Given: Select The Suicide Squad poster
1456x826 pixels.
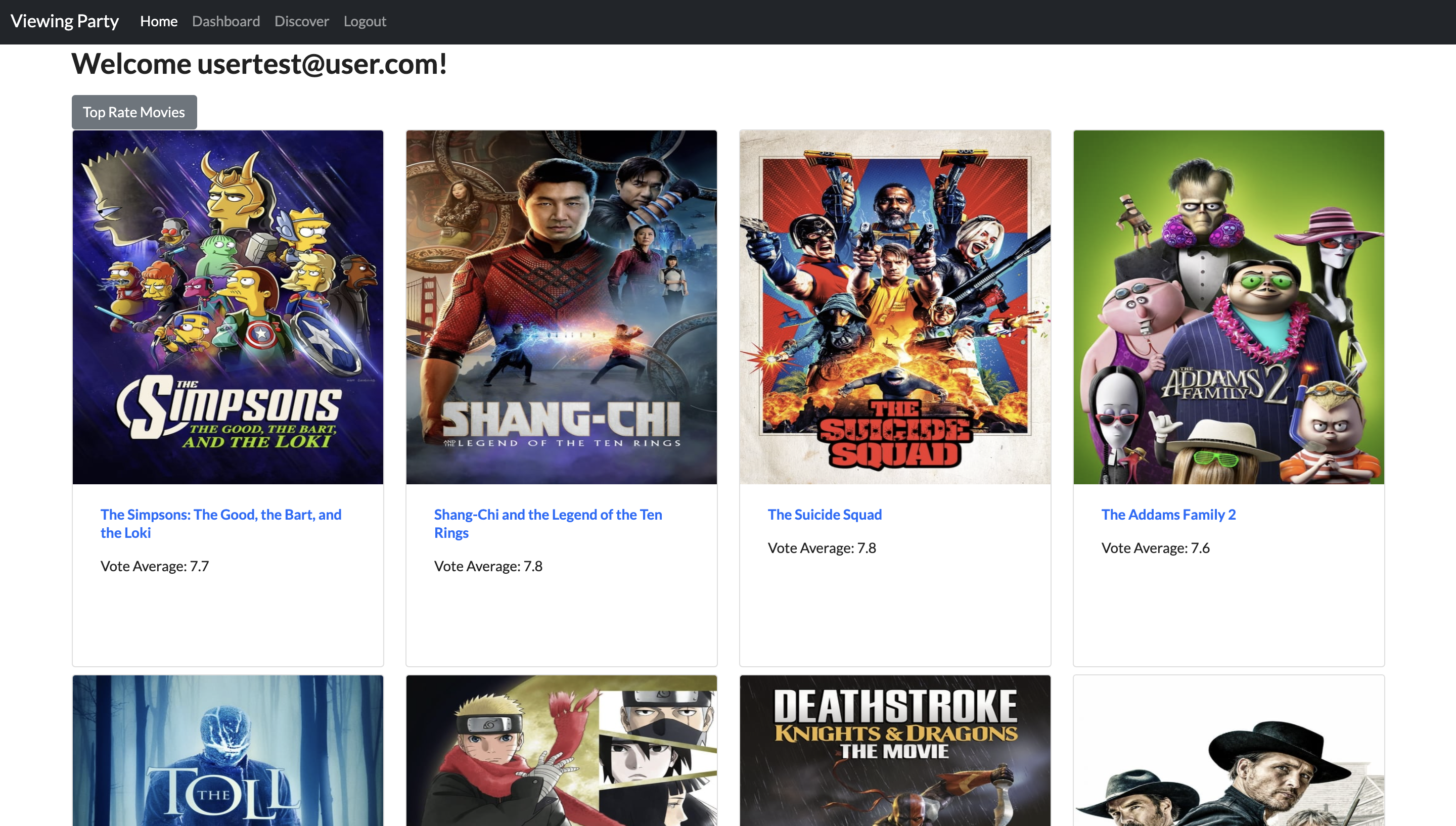Looking at the screenshot, I should (x=894, y=307).
